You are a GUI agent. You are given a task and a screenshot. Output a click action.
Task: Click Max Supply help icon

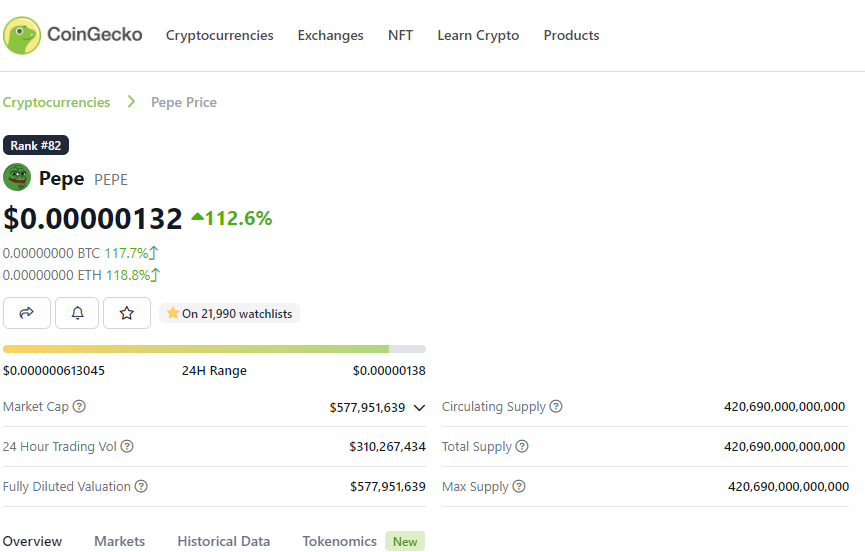pos(519,486)
